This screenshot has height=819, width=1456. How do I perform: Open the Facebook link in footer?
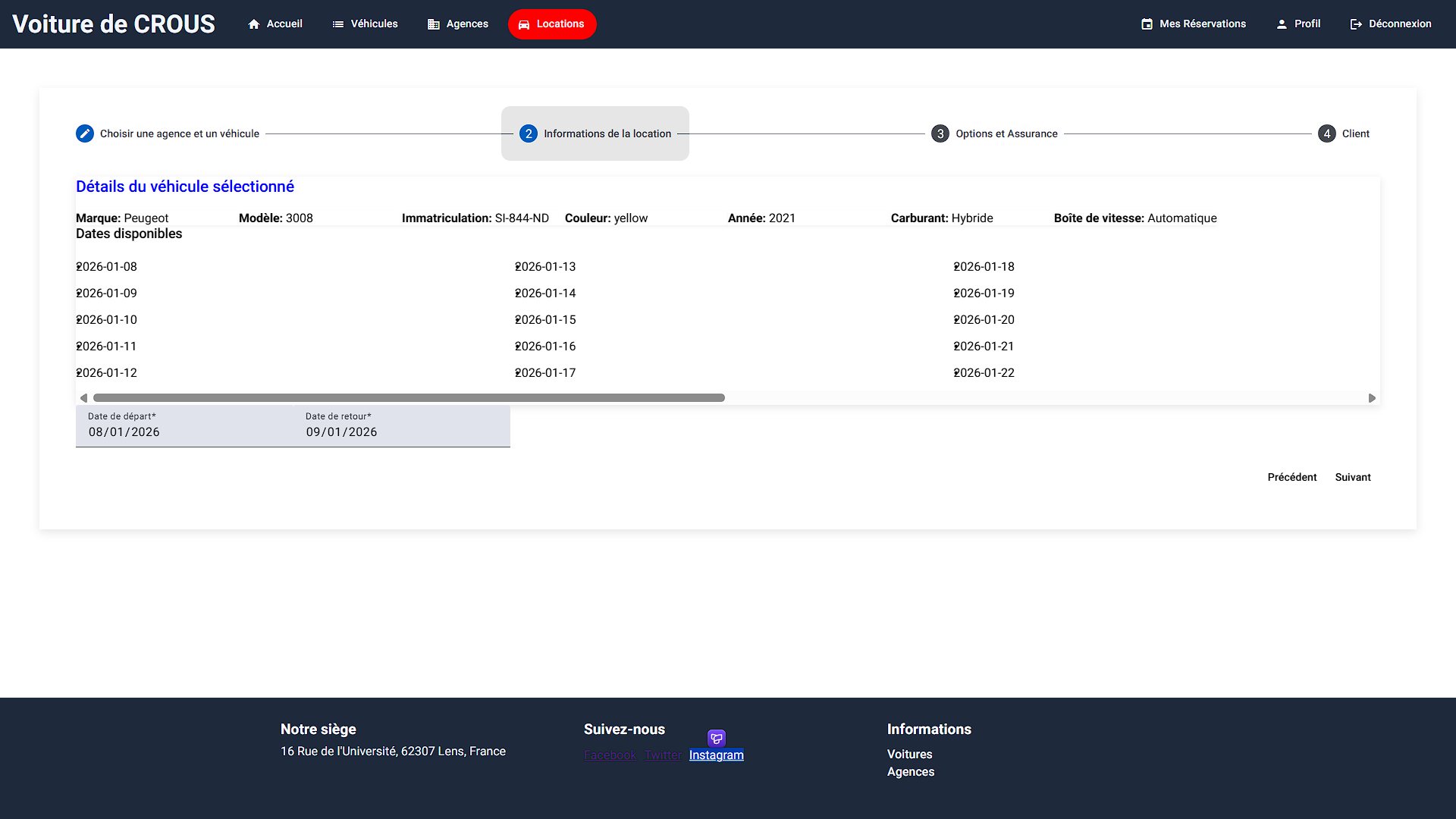click(x=610, y=755)
